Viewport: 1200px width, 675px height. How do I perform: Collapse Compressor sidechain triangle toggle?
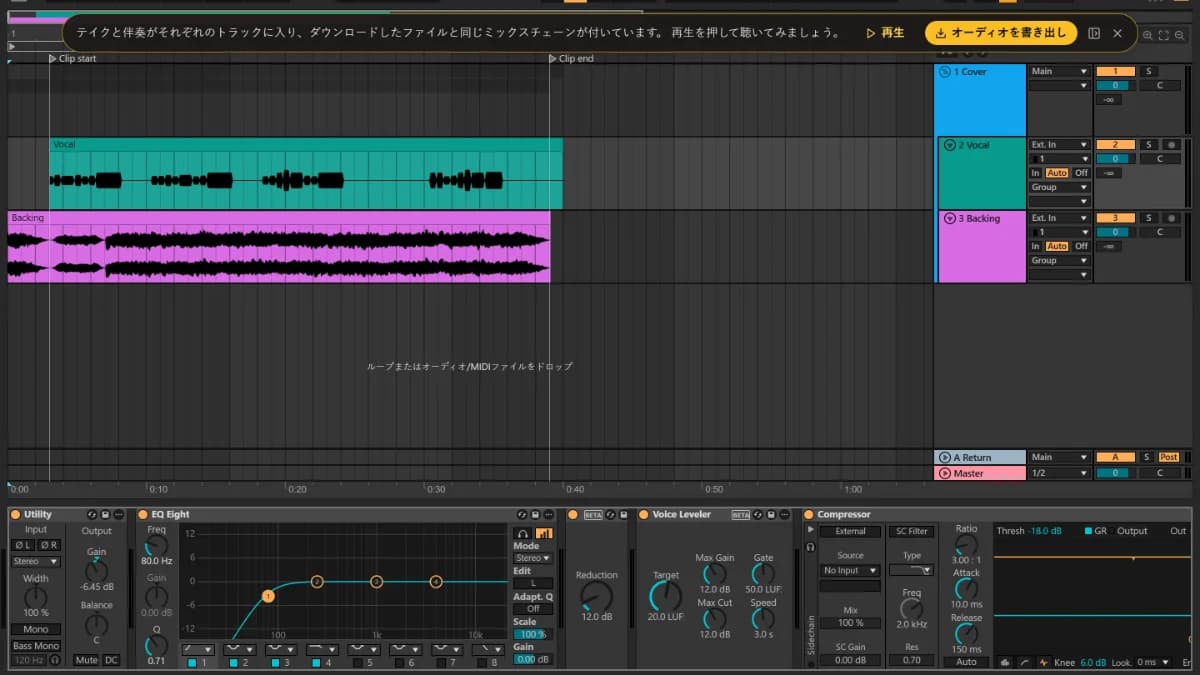[810, 529]
